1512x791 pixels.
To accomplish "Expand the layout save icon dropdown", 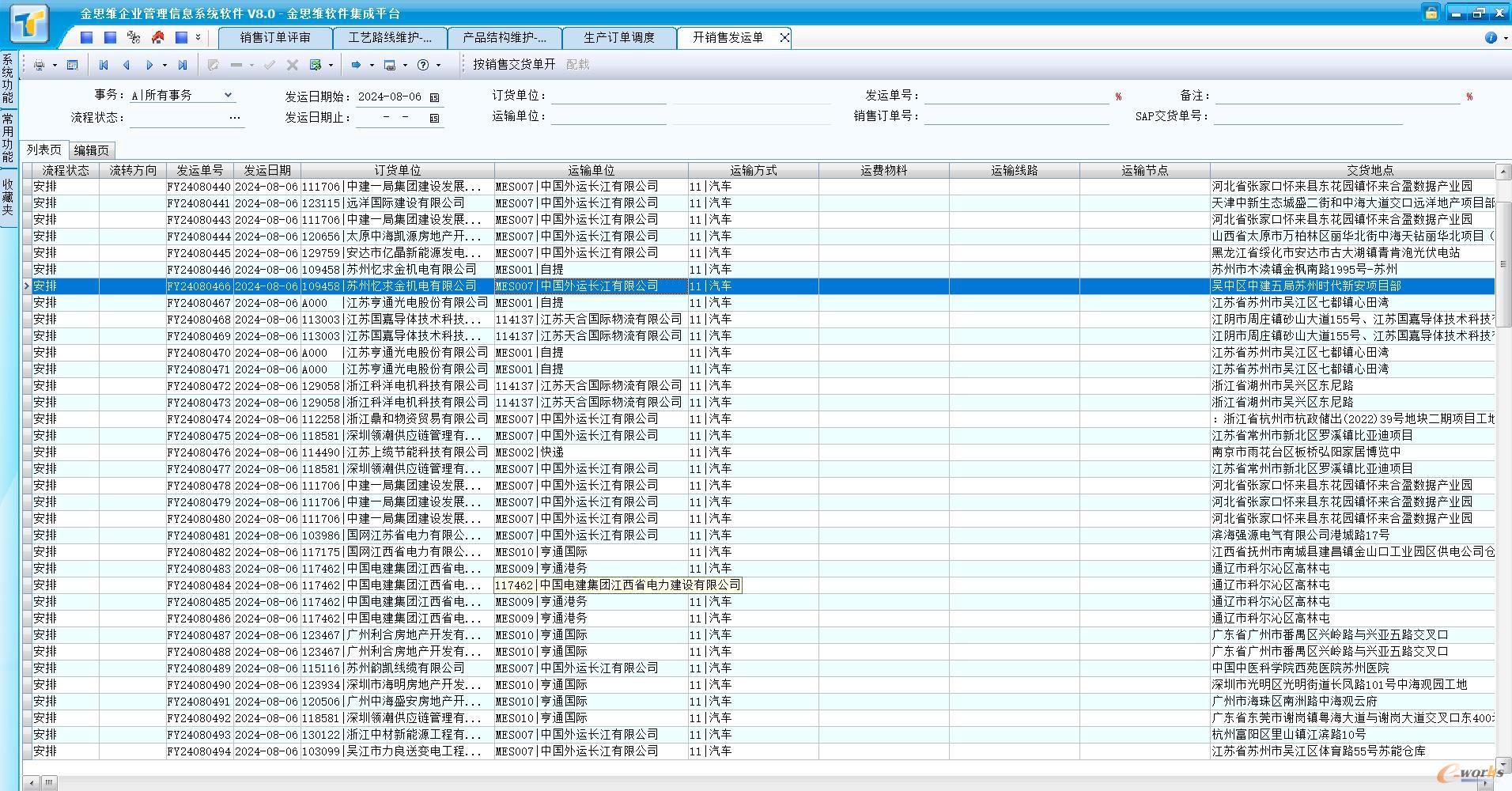I will 405,65.
